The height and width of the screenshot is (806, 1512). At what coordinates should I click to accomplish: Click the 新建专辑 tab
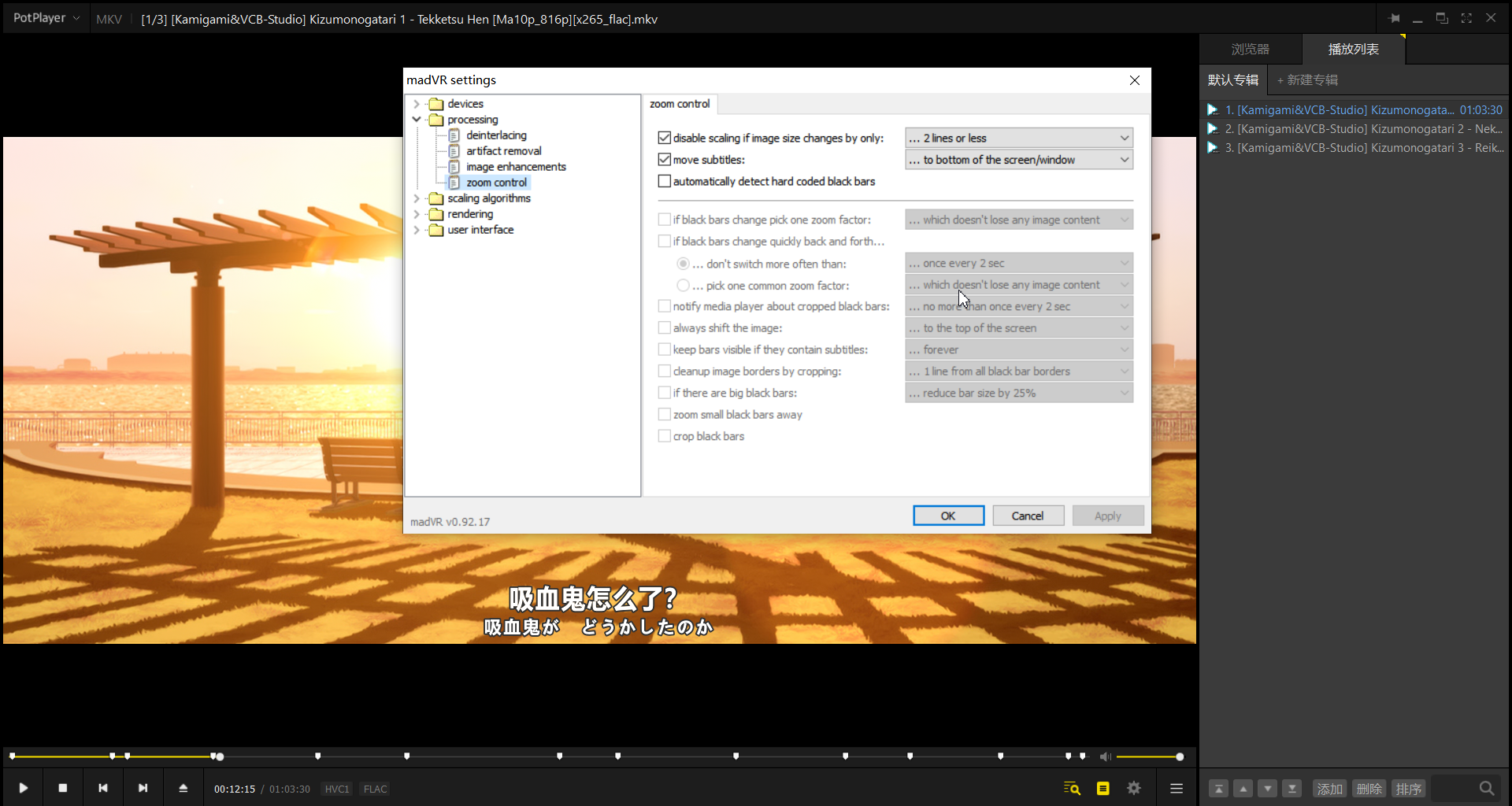tap(1307, 80)
